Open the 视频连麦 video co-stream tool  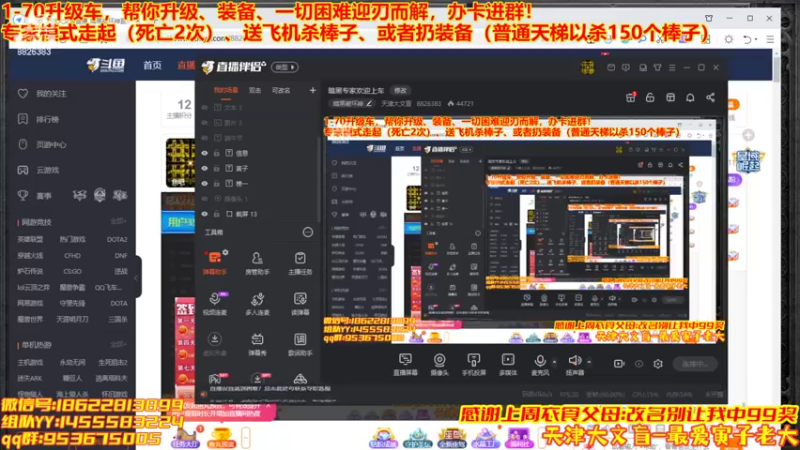click(215, 303)
